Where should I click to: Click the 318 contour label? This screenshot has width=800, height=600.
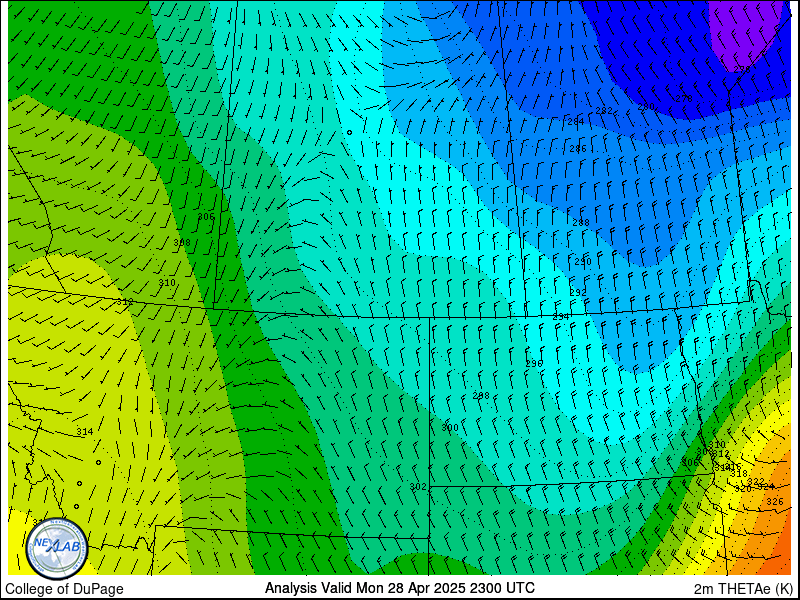pyautogui.click(x=738, y=473)
